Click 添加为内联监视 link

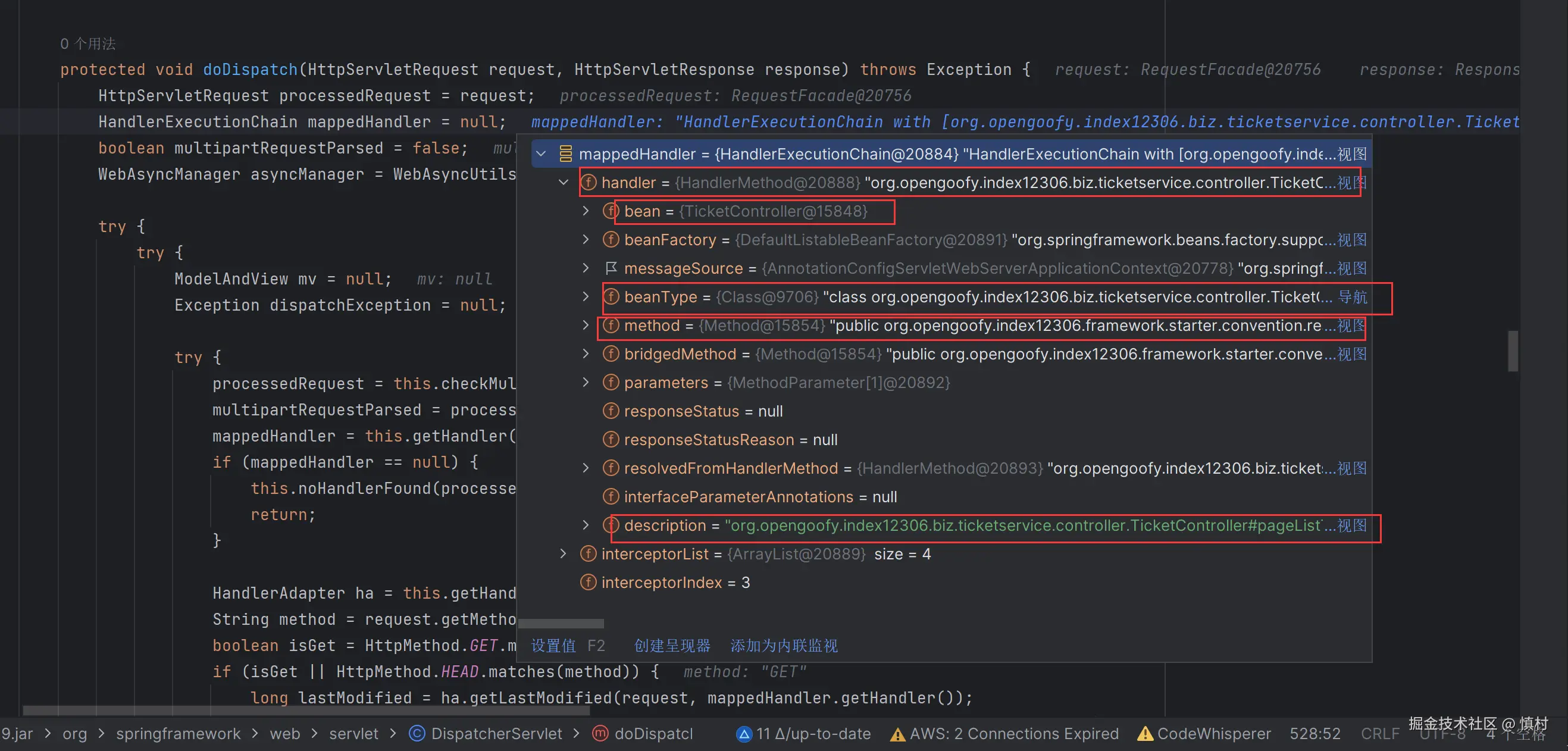784,646
